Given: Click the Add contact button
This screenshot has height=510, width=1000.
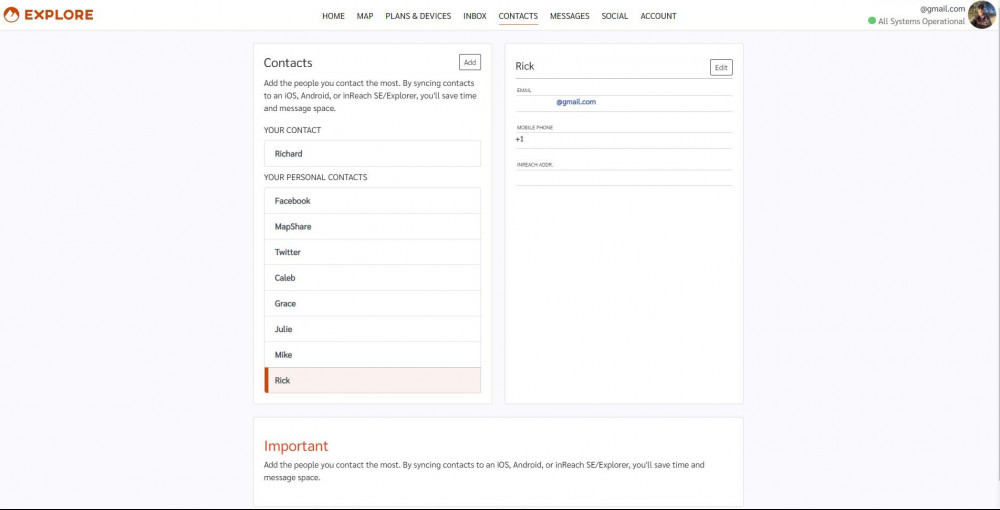Looking at the screenshot, I should (470, 62).
